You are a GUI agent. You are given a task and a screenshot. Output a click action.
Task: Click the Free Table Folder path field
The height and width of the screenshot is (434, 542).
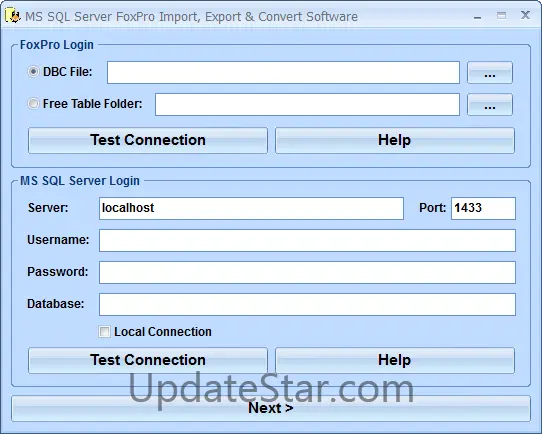307,104
